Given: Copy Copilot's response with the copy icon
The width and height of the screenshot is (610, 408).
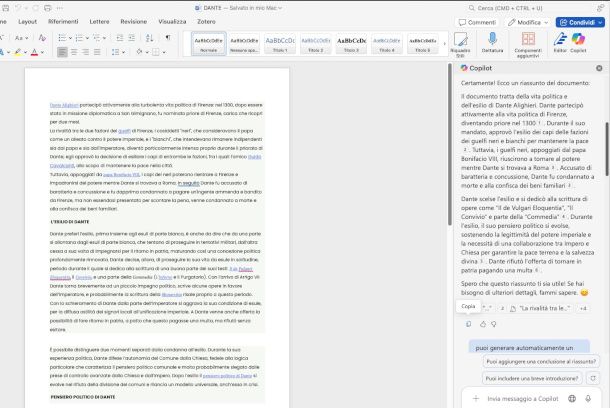Looking at the screenshot, I should (x=468, y=323).
